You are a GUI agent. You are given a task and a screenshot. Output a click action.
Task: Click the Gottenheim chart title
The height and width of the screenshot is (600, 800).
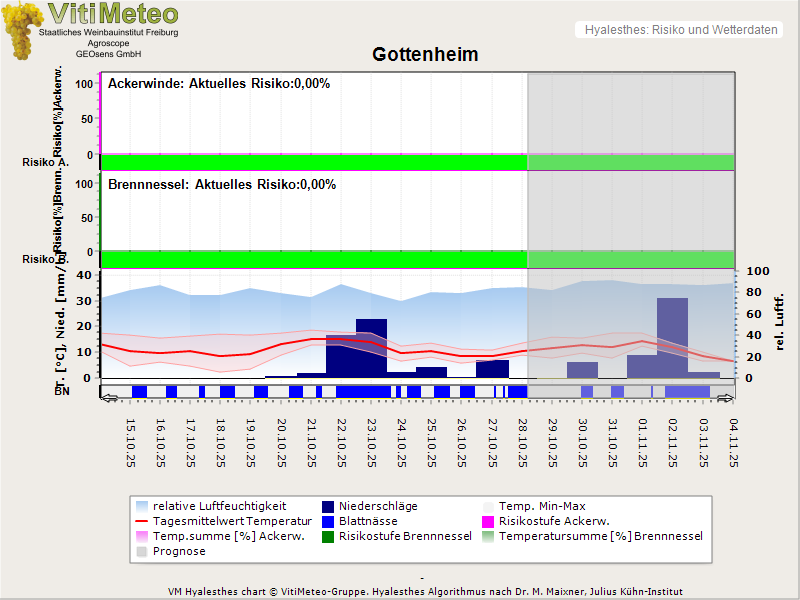pos(425,55)
